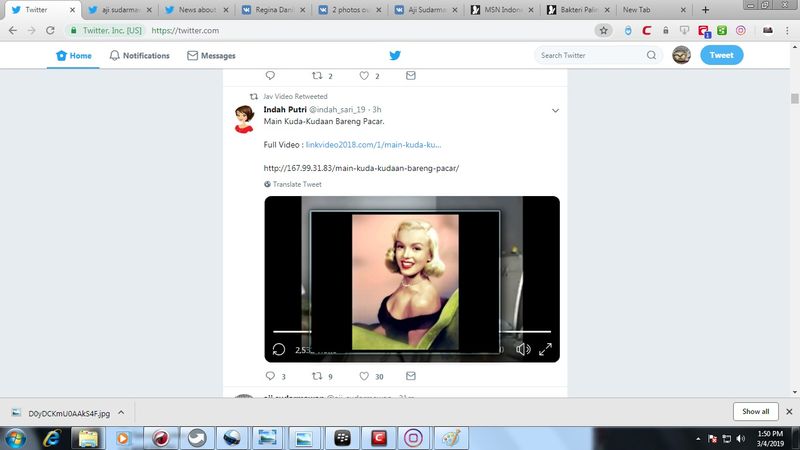The height and width of the screenshot is (450, 800).
Task: Replay the video with the replay icon
Action: tap(279, 349)
